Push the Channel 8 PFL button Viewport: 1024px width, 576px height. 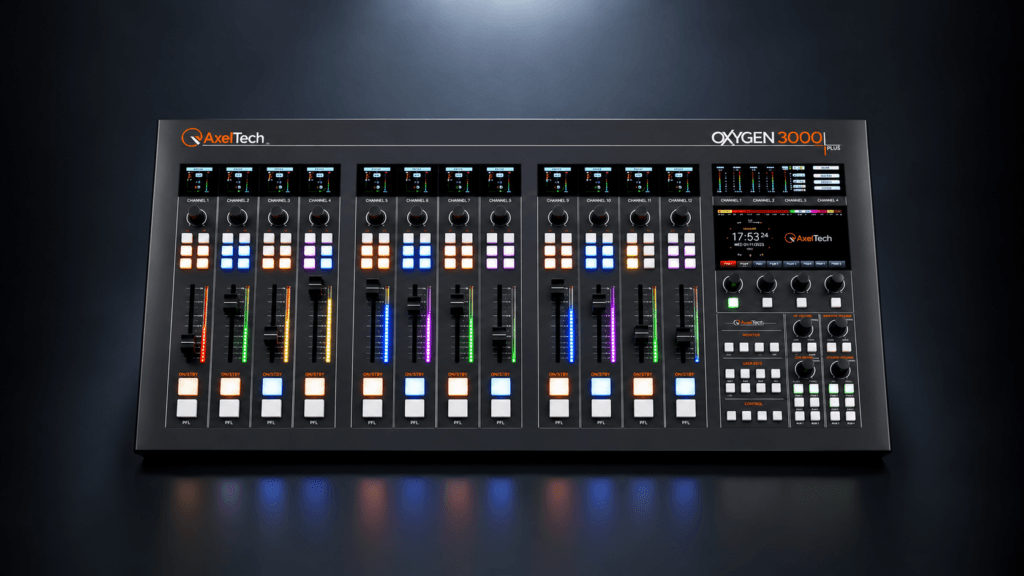click(501, 408)
